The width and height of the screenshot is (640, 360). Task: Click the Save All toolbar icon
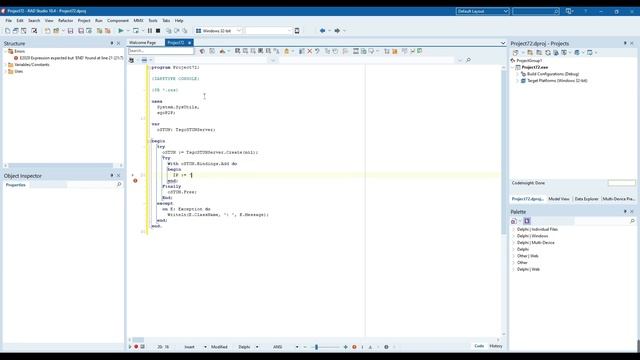click(81, 31)
